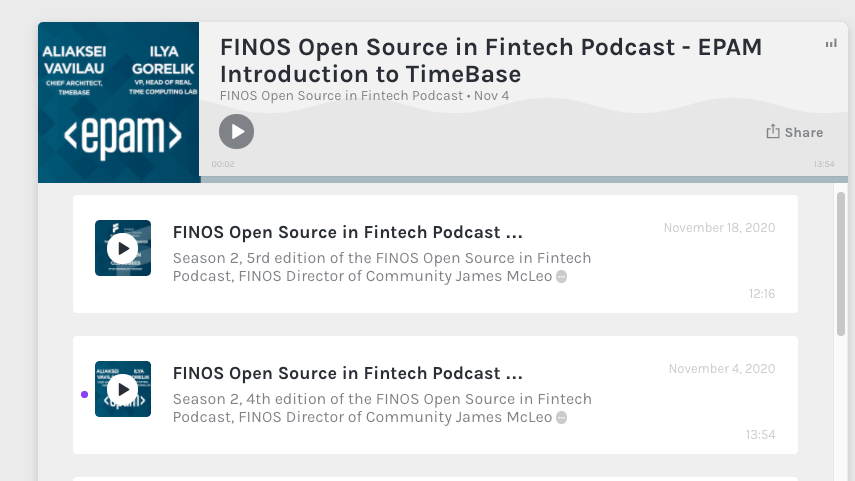Screen dimensions: 855x481
Task: Open the first episode title in list
Action: pos(347,232)
